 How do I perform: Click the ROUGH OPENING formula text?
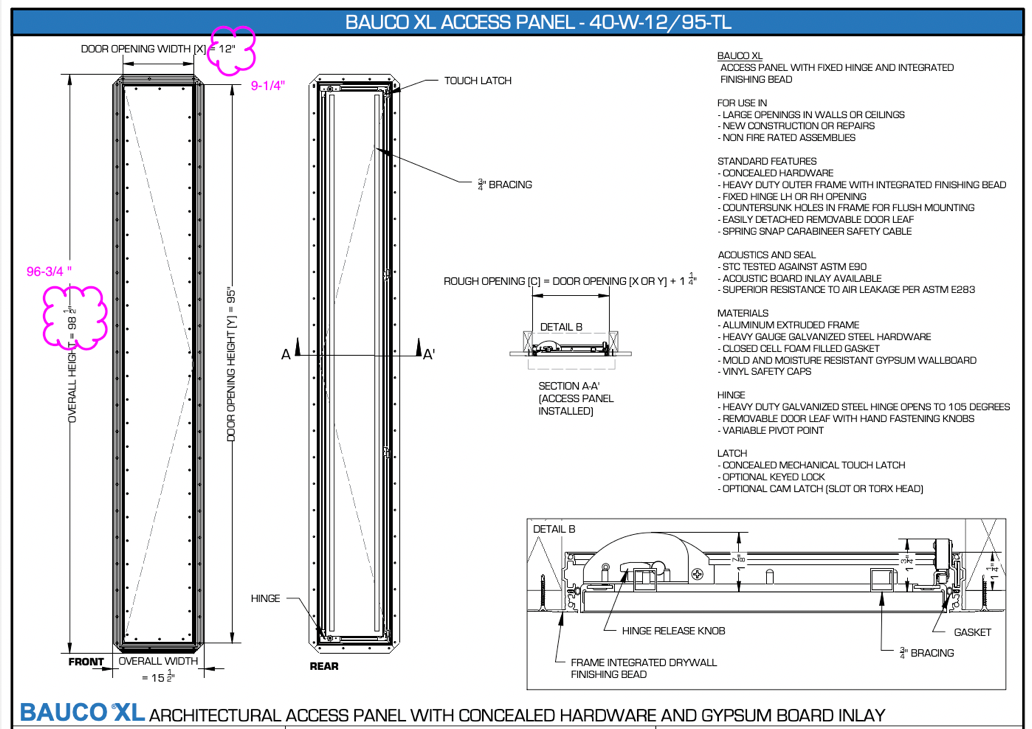coord(570,281)
